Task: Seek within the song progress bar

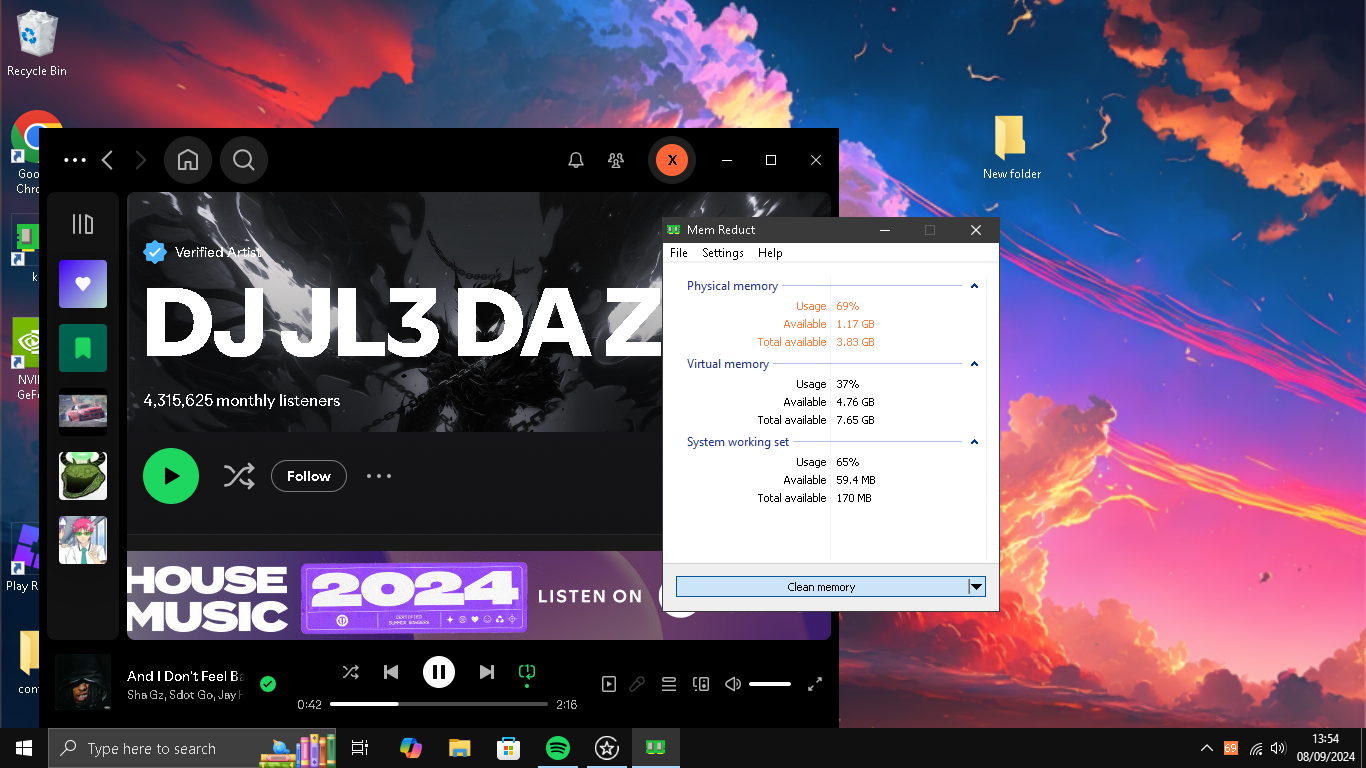Action: [439, 704]
